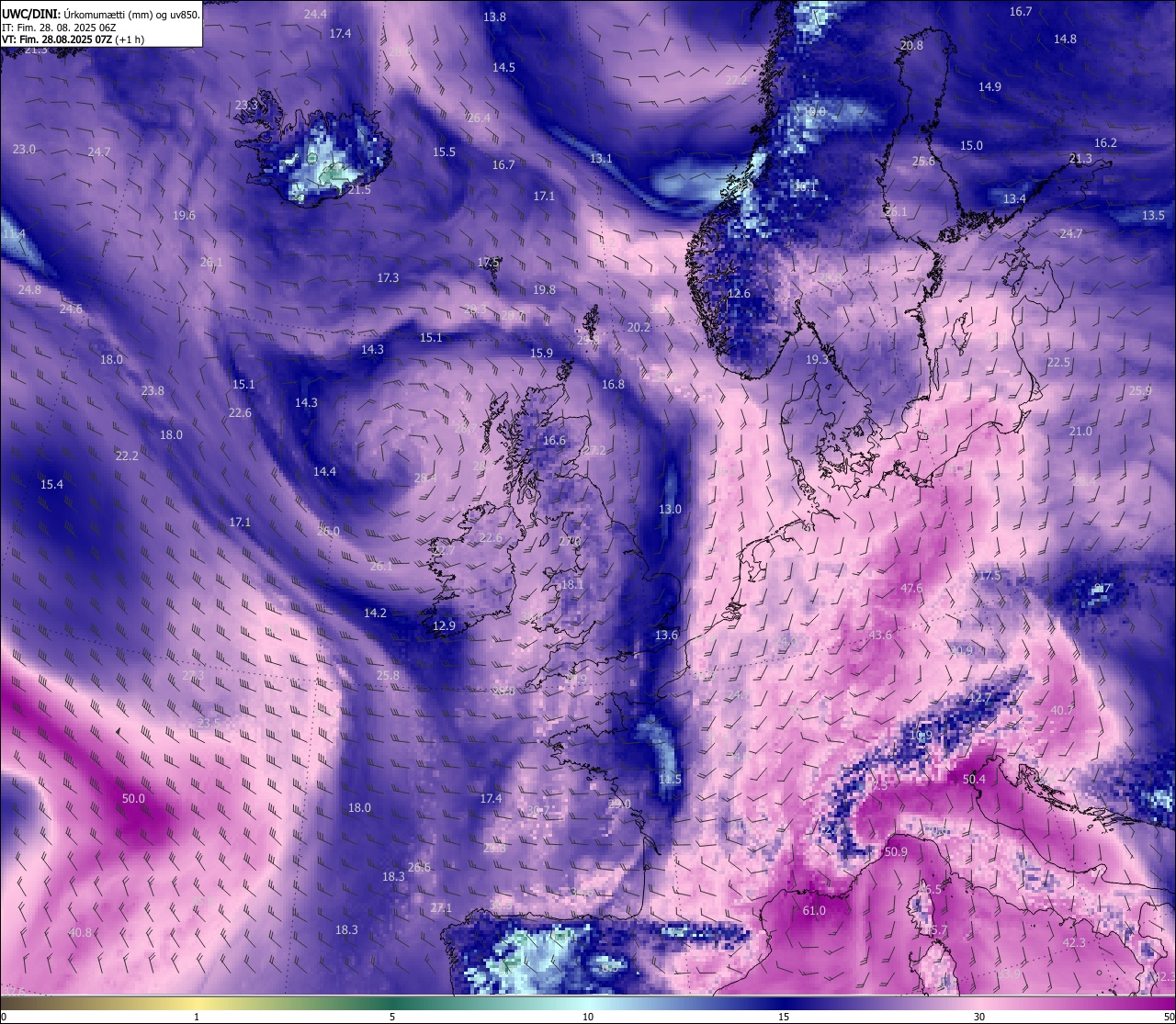Click the 16.6 value over Scotland

tap(554, 440)
